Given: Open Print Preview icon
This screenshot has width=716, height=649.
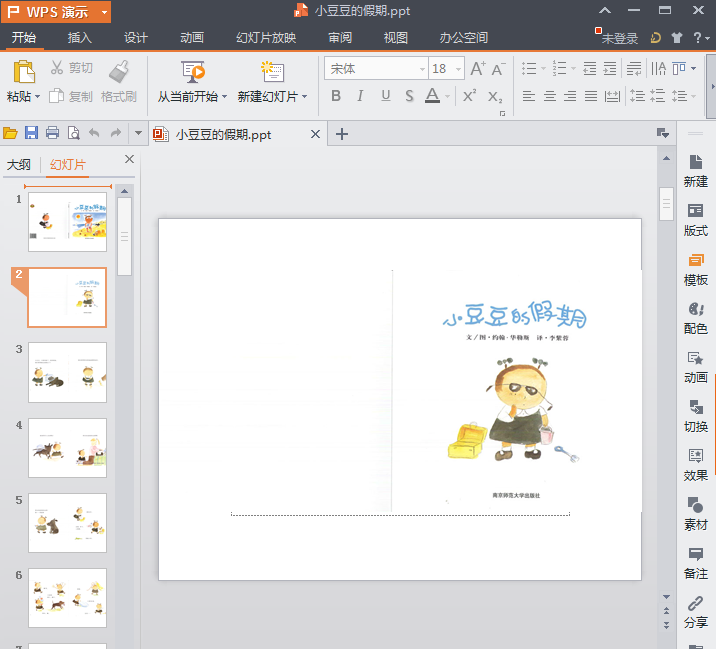Looking at the screenshot, I should [74, 133].
